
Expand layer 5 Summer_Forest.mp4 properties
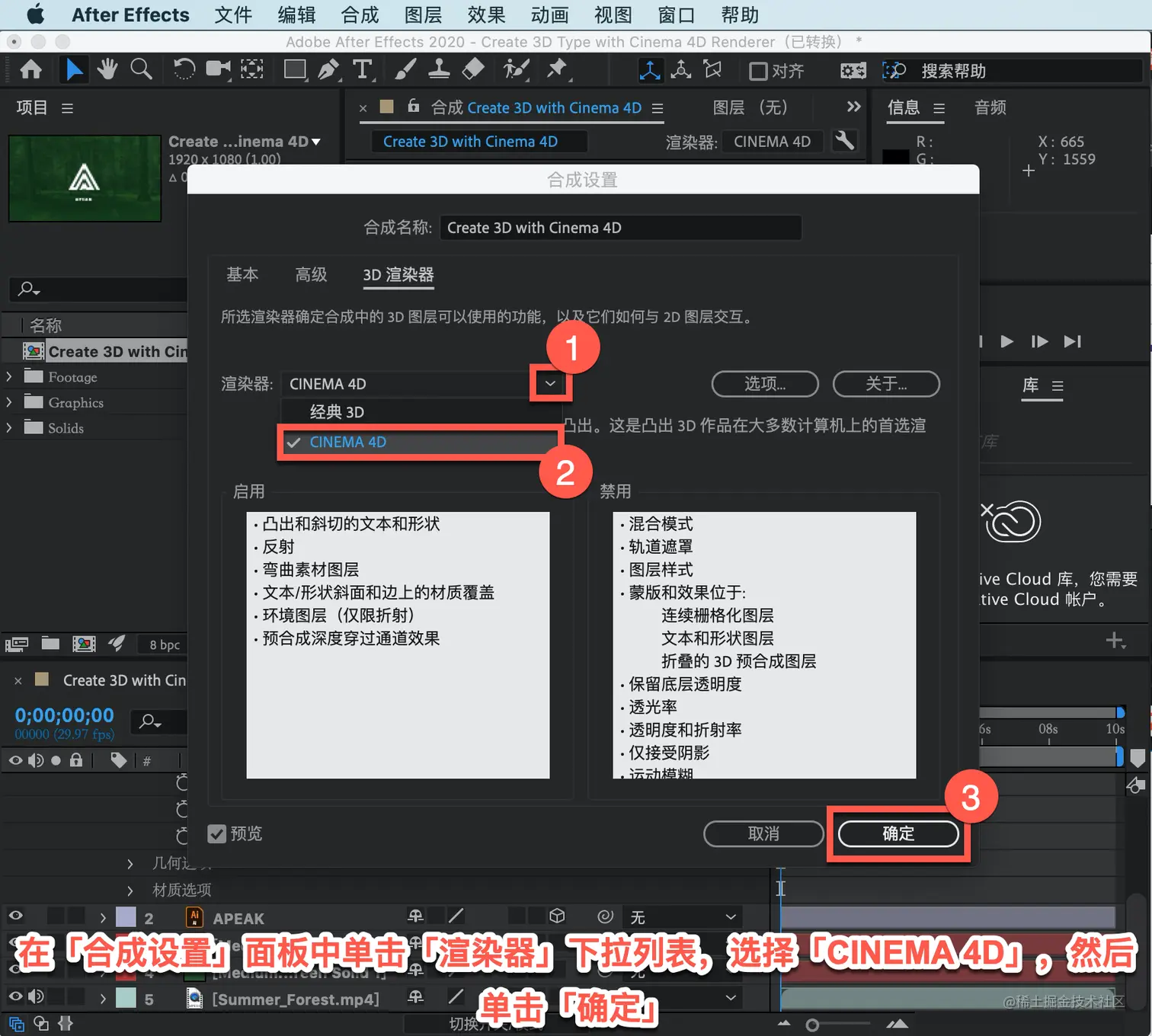click(103, 998)
